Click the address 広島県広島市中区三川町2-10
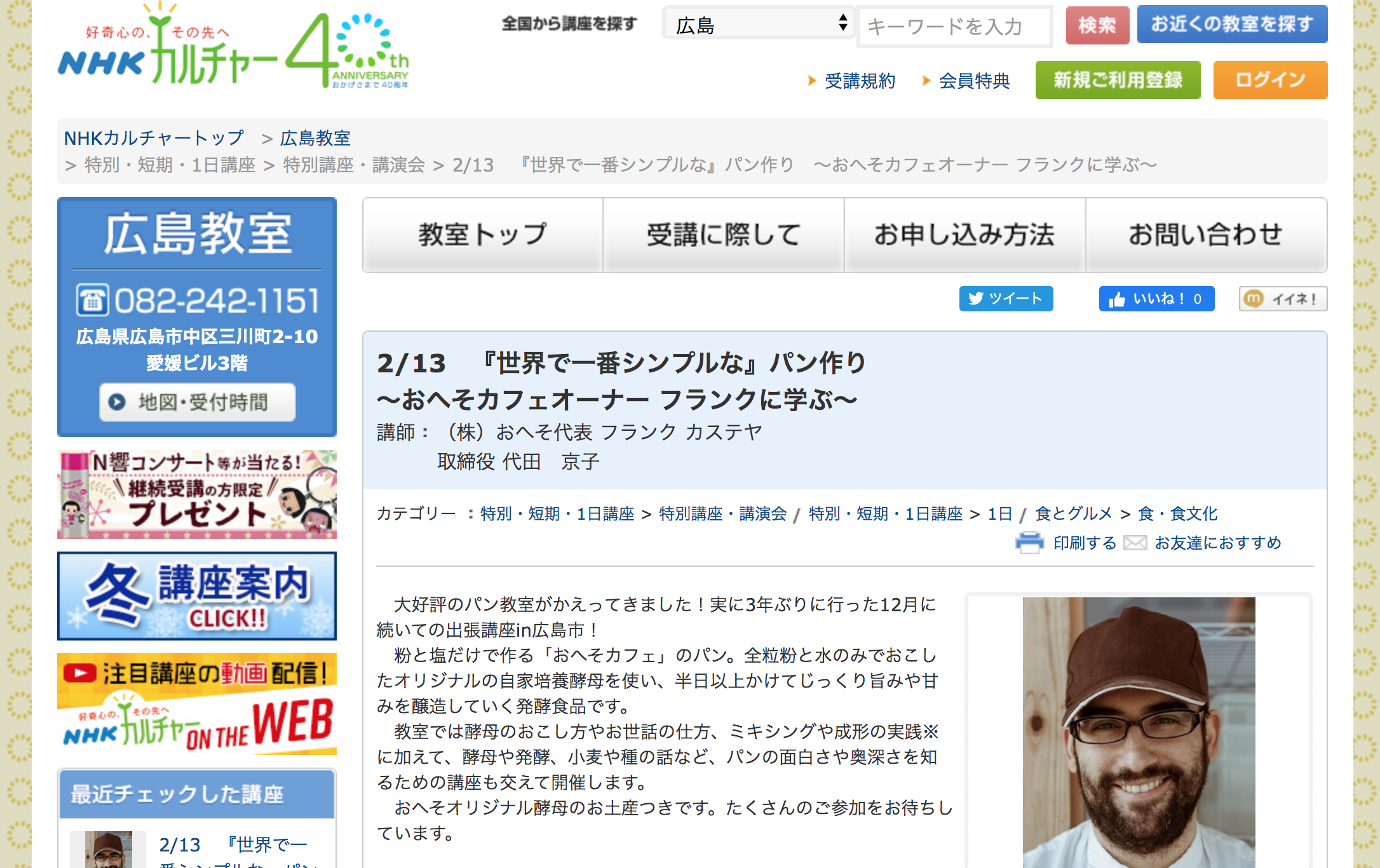 (x=197, y=336)
